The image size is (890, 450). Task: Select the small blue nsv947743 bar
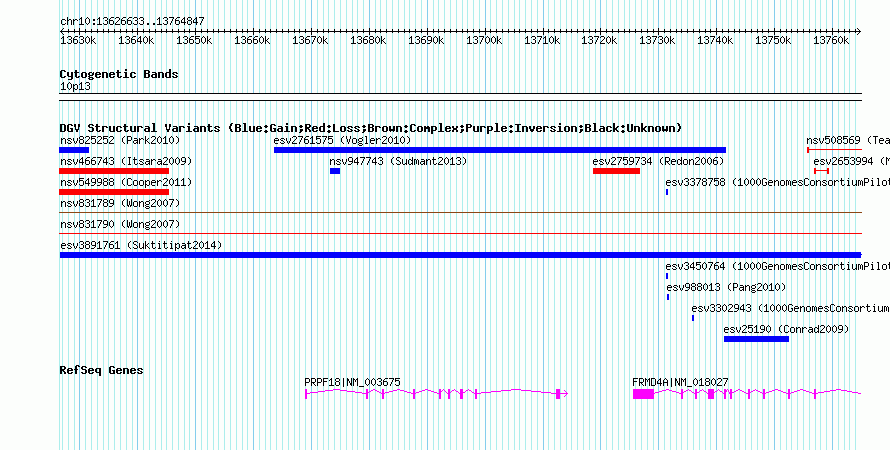pyautogui.click(x=335, y=171)
